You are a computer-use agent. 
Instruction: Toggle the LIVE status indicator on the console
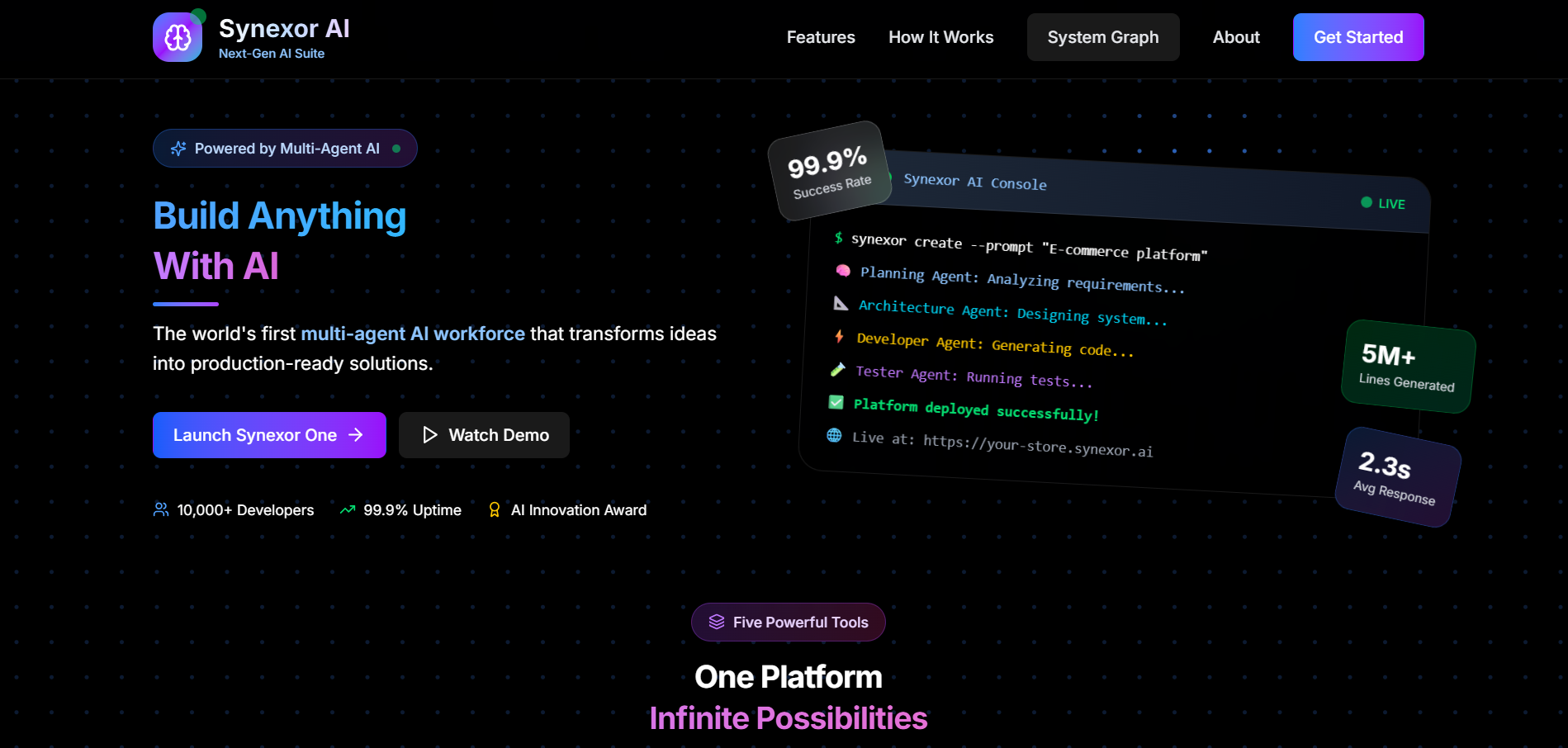click(1382, 204)
